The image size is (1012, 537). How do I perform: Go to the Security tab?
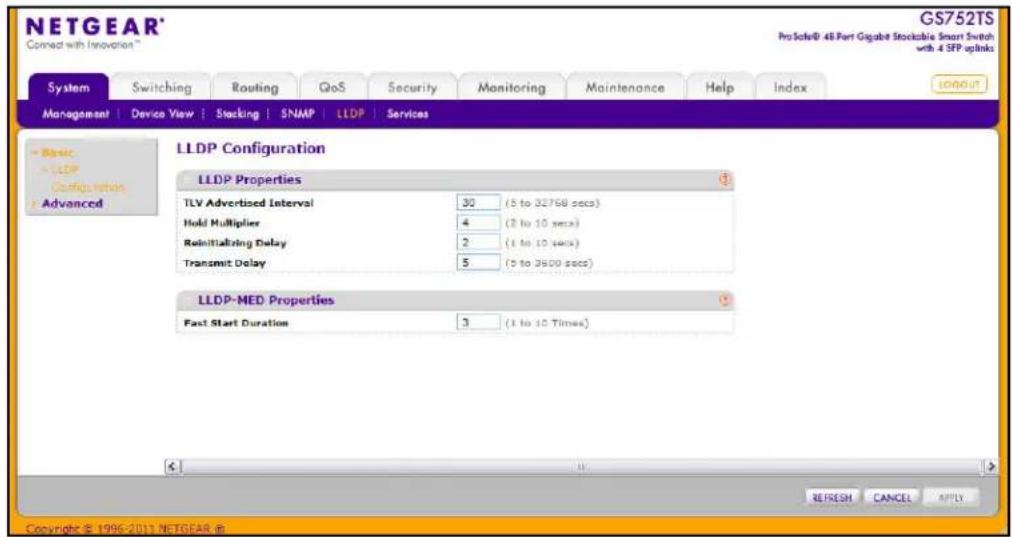(x=412, y=87)
